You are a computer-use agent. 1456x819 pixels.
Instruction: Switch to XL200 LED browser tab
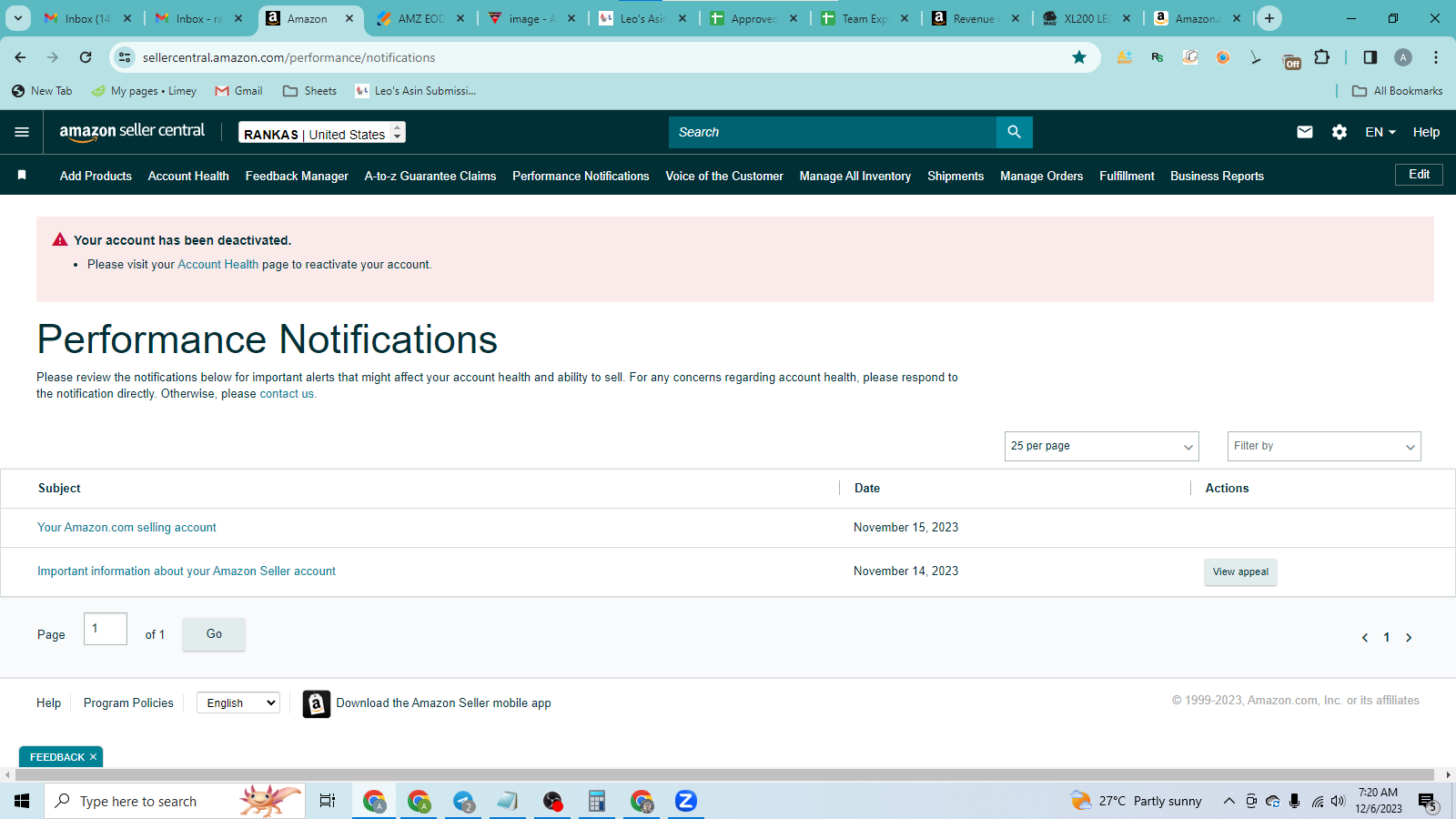pos(1086,18)
